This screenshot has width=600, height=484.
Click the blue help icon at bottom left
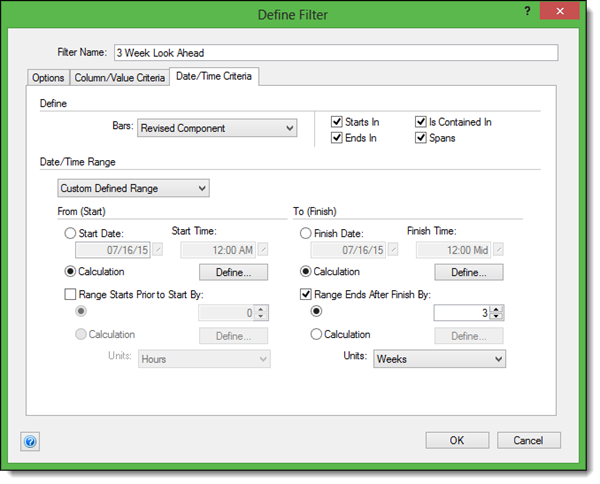[28, 441]
